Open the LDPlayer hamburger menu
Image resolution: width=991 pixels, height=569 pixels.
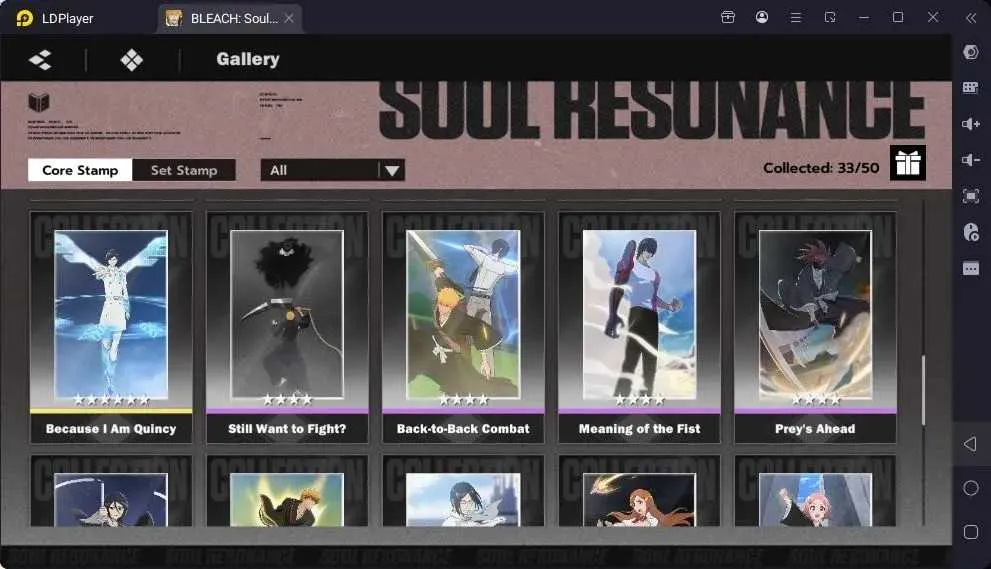tap(796, 18)
